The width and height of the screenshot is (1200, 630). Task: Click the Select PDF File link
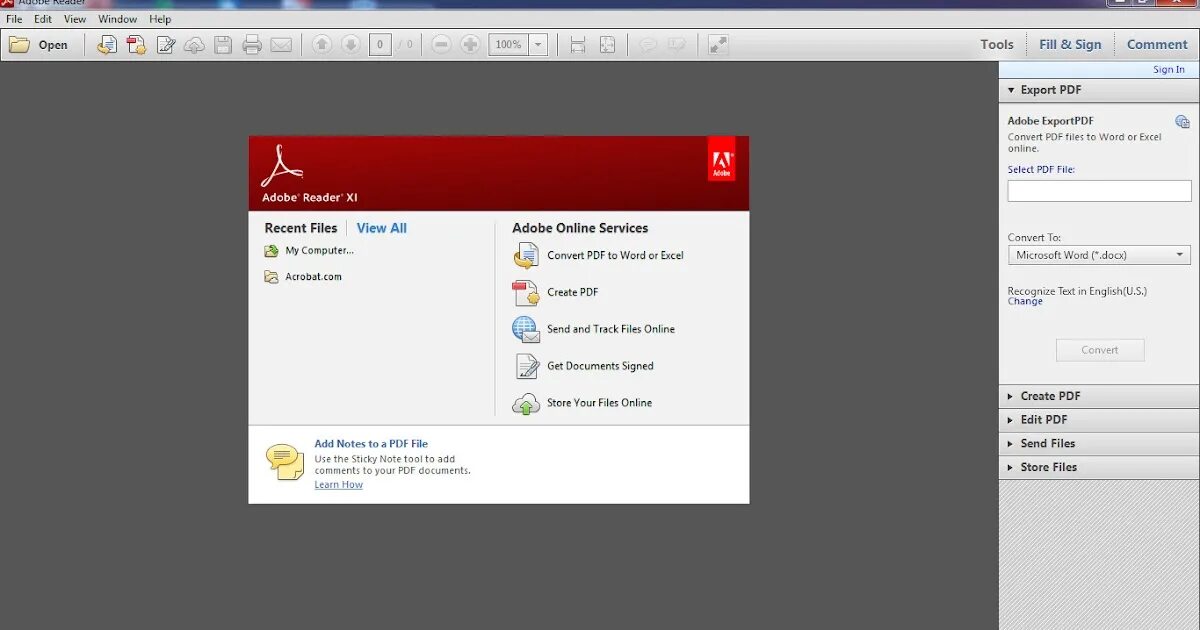[x=1041, y=170]
